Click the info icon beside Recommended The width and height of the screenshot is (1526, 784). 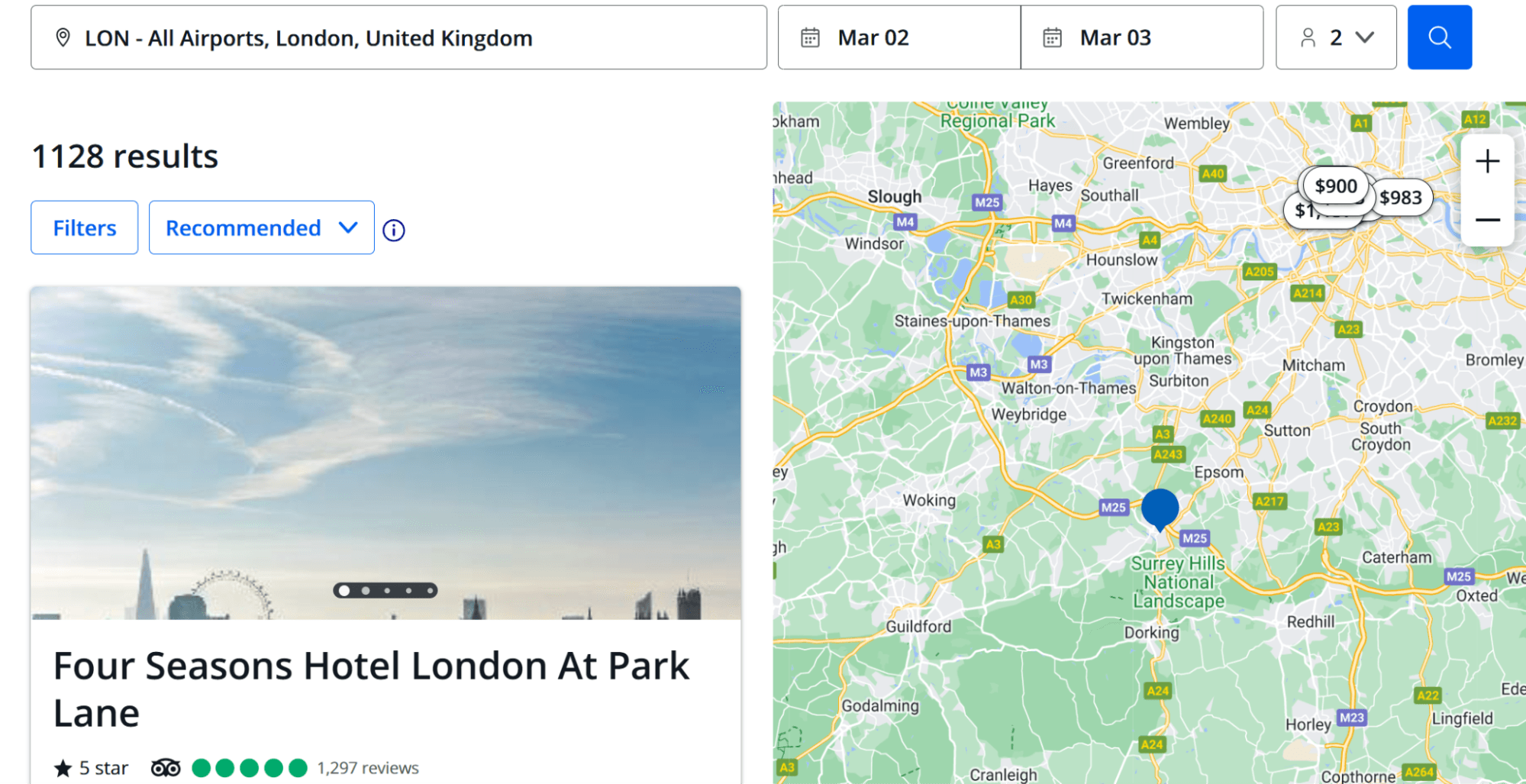(394, 230)
